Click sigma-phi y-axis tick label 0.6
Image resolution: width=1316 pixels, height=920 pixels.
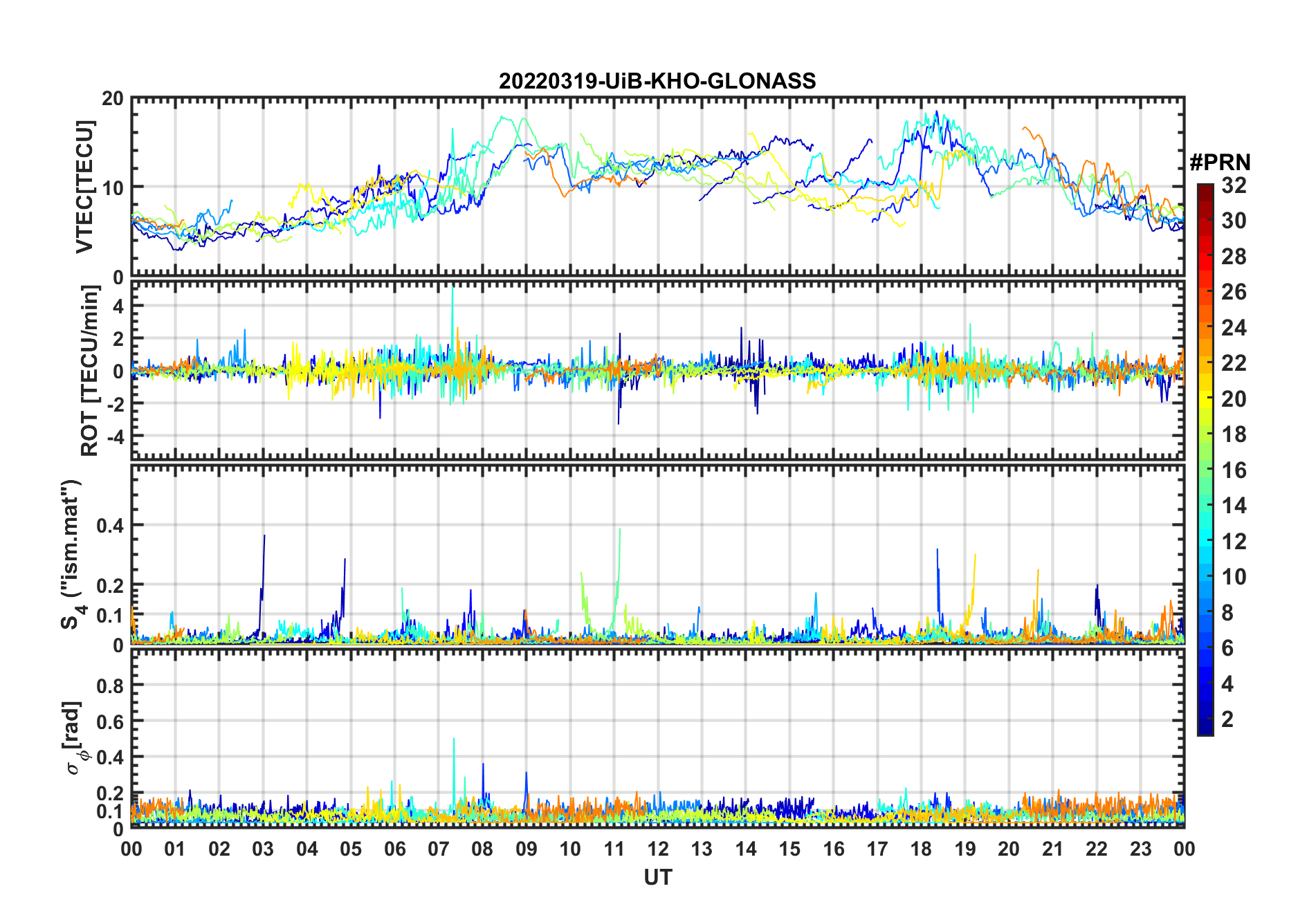click(x=111, y=721)
